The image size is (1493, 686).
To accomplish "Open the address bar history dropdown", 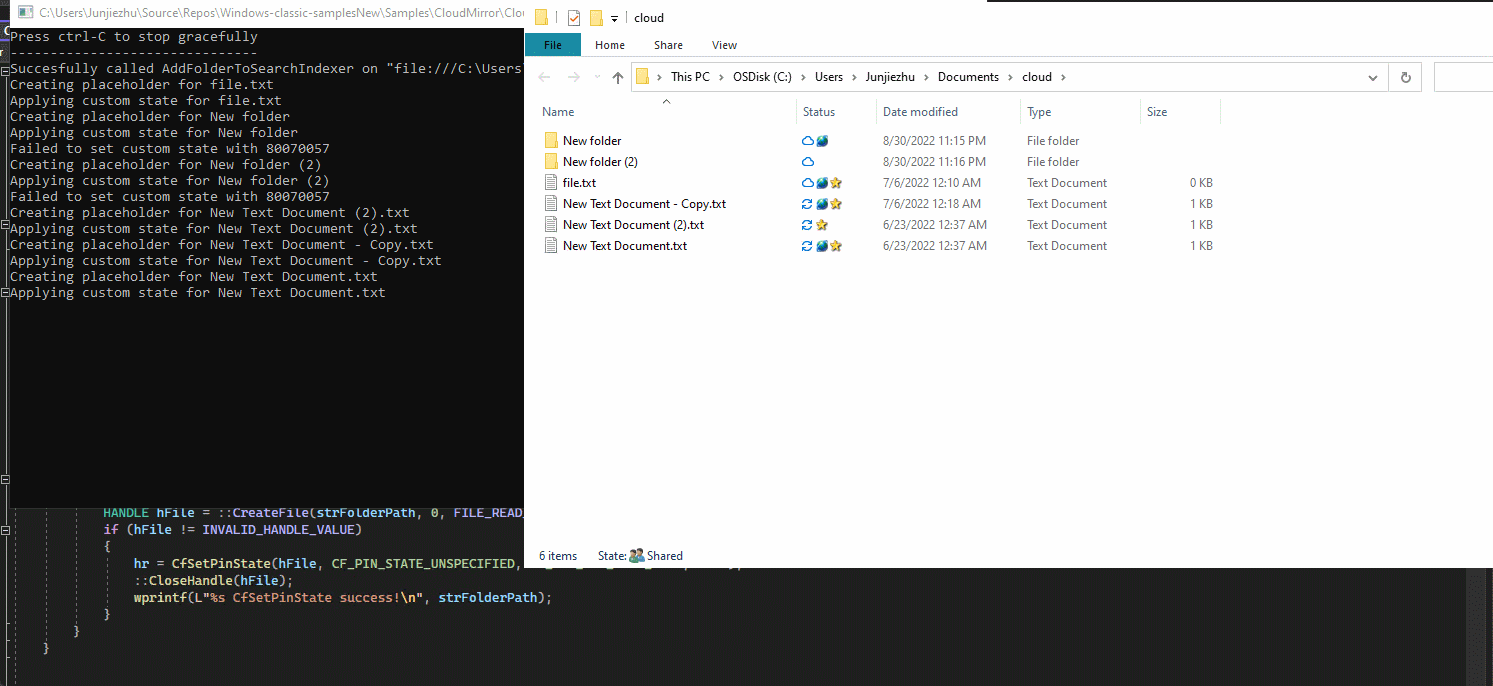I will 1372,77.
